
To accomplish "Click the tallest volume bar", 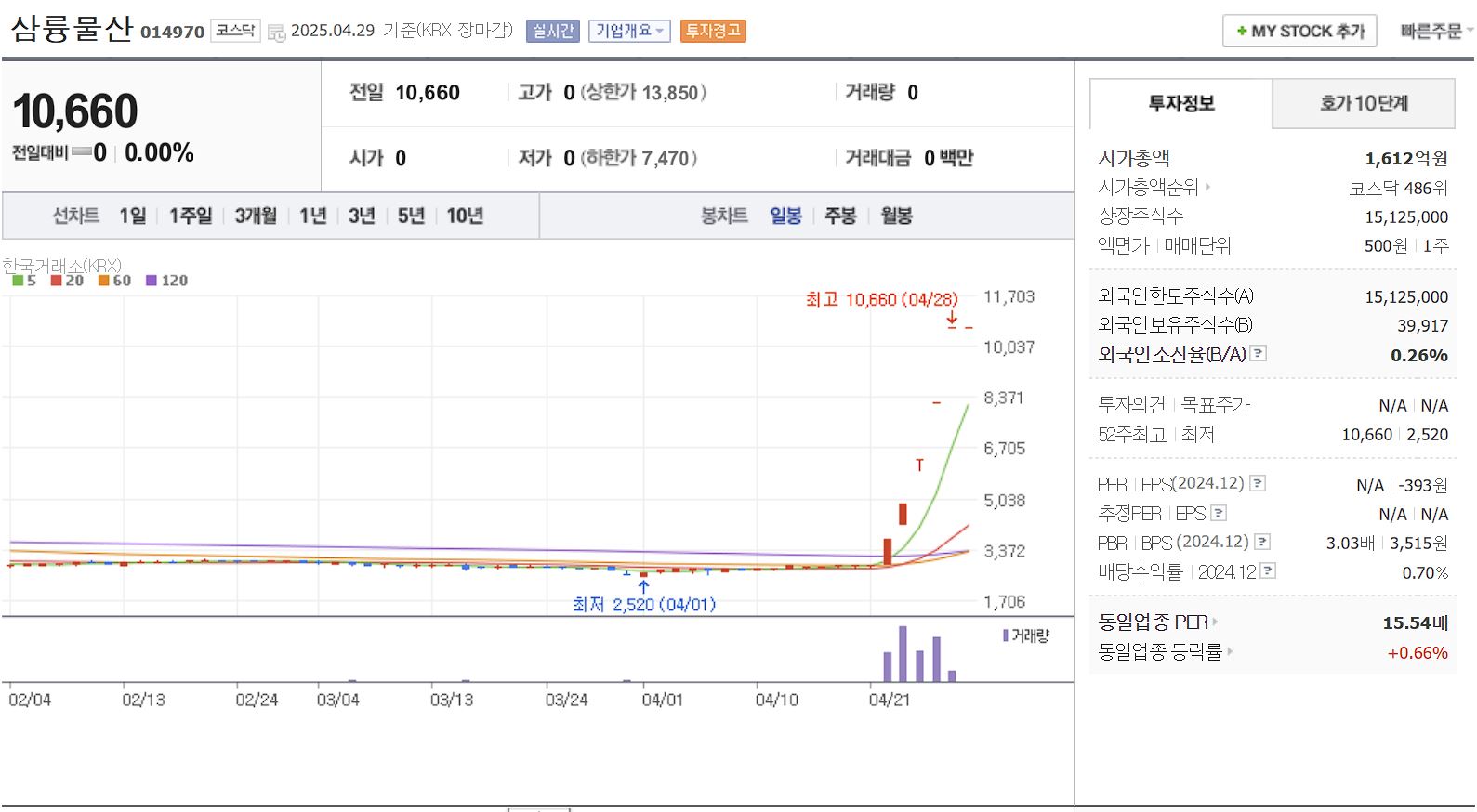I will tap(903, 654).
